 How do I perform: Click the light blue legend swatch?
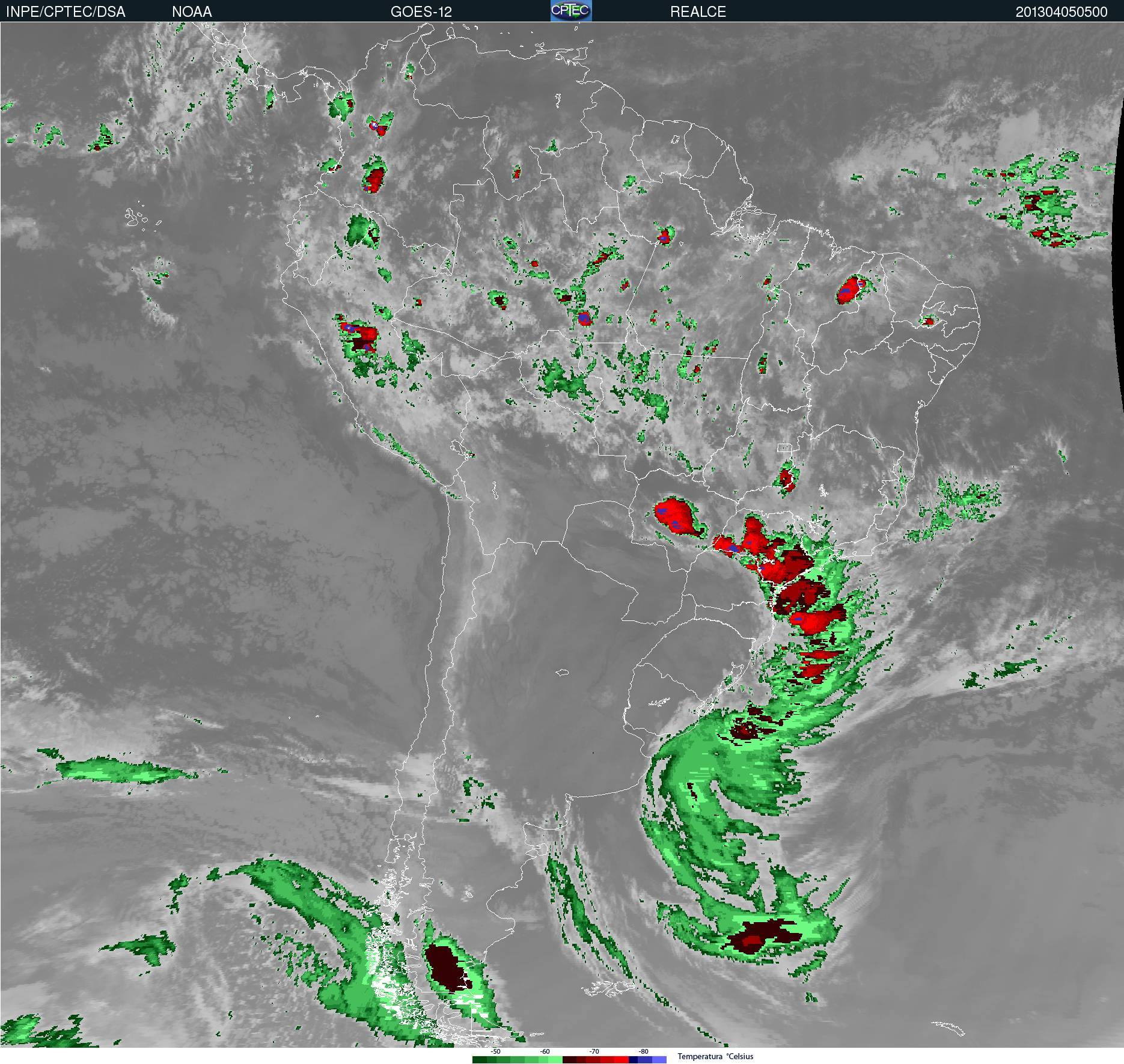(659, 1060)
